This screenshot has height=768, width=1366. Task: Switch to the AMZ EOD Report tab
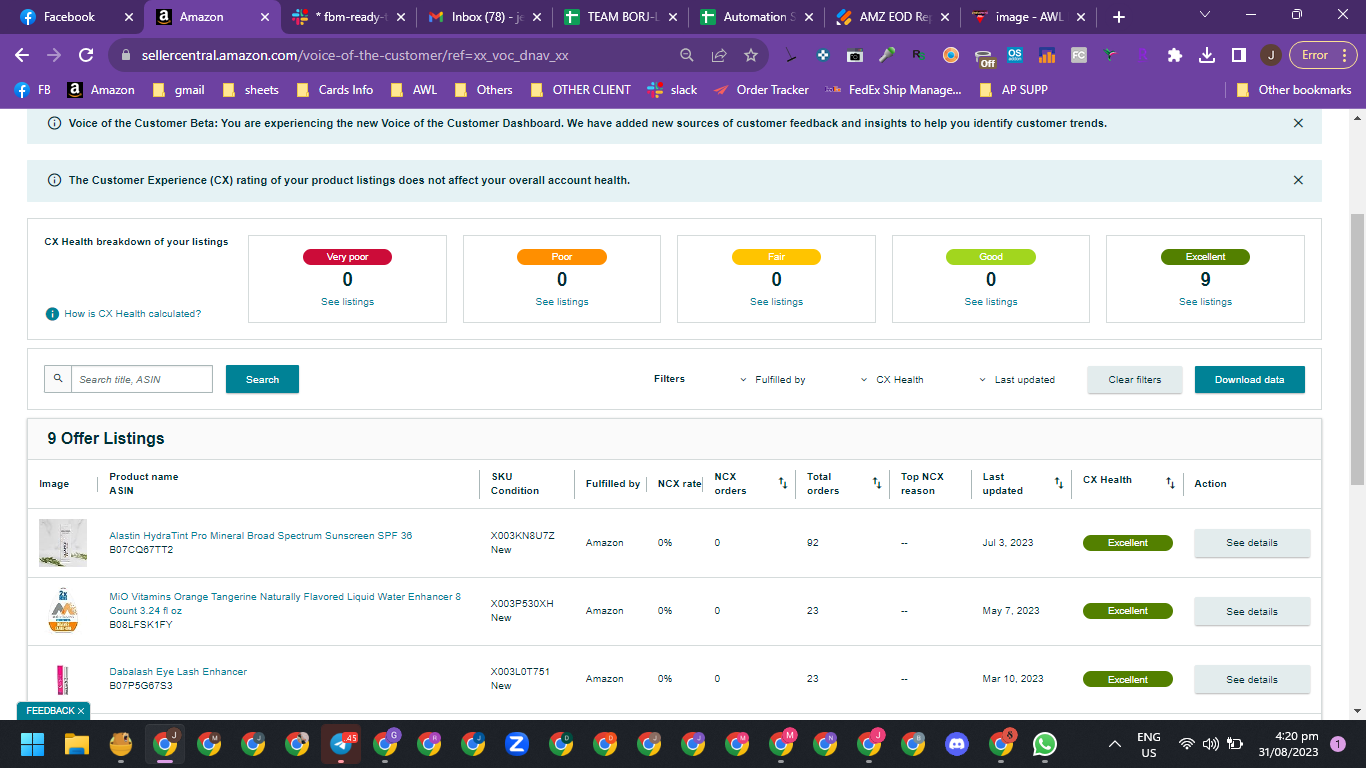pyautogui.click(x=892, y=17)
